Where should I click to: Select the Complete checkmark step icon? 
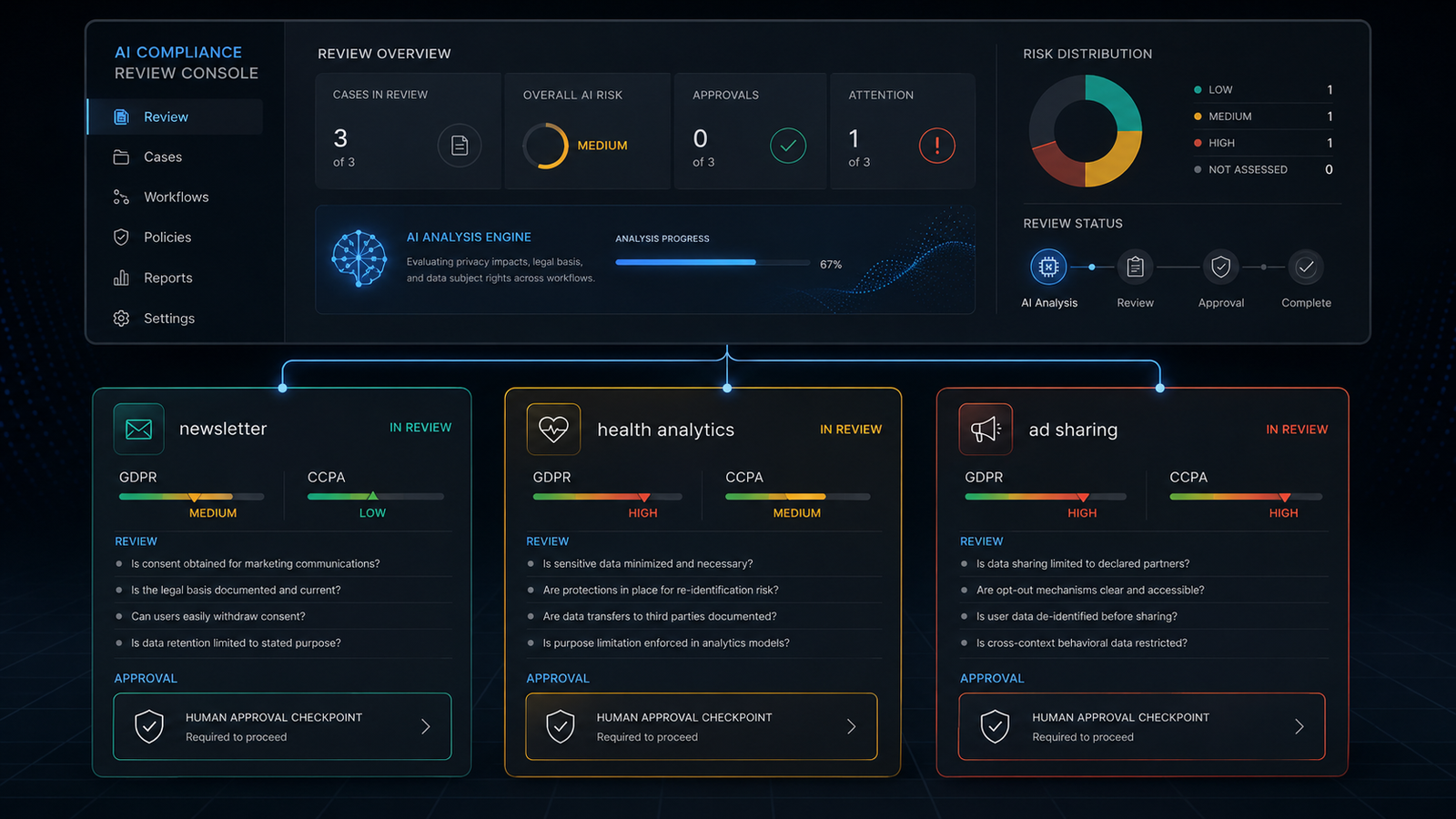point(1306,267)
